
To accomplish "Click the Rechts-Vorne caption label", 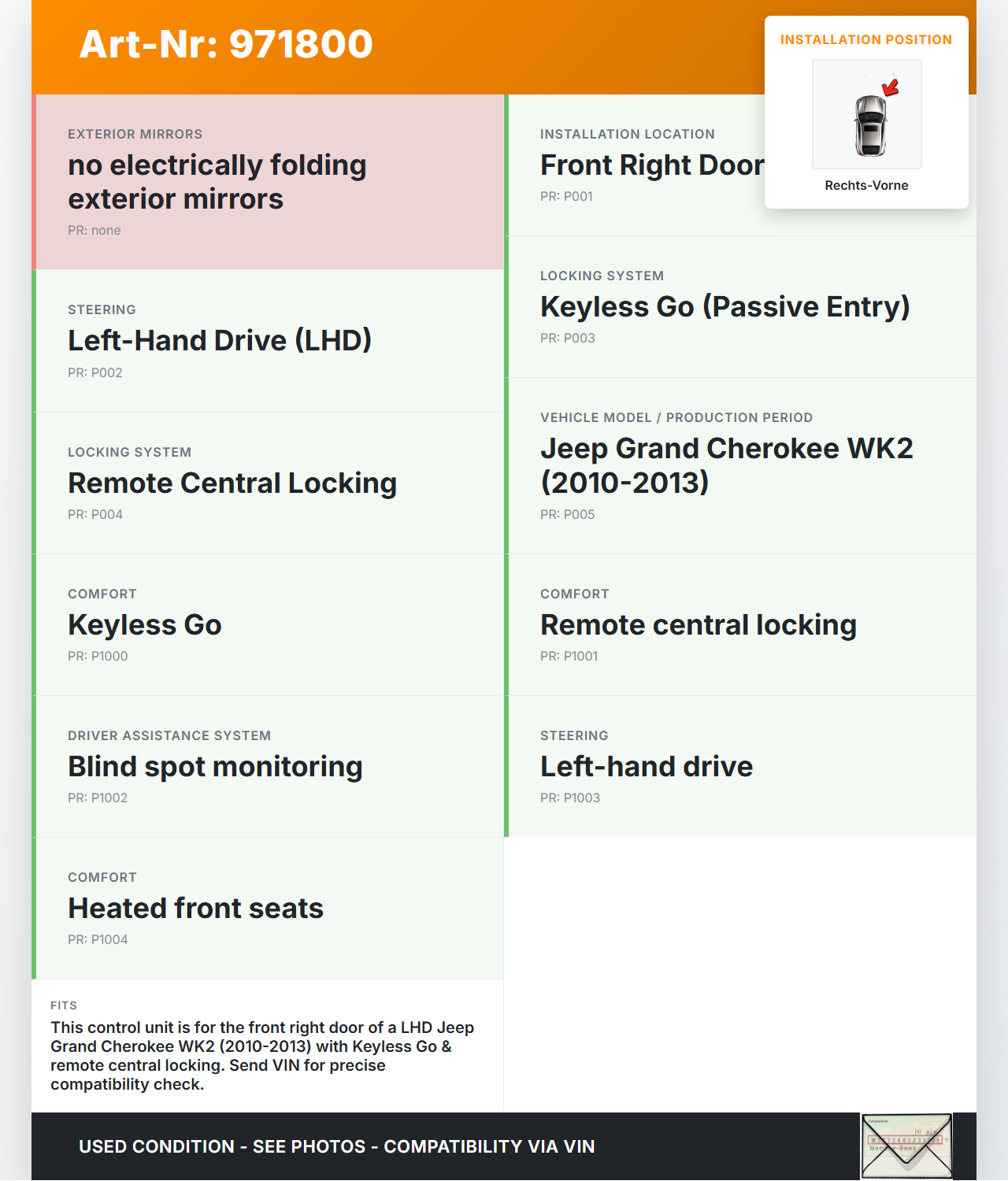I will tap(866, 186).
